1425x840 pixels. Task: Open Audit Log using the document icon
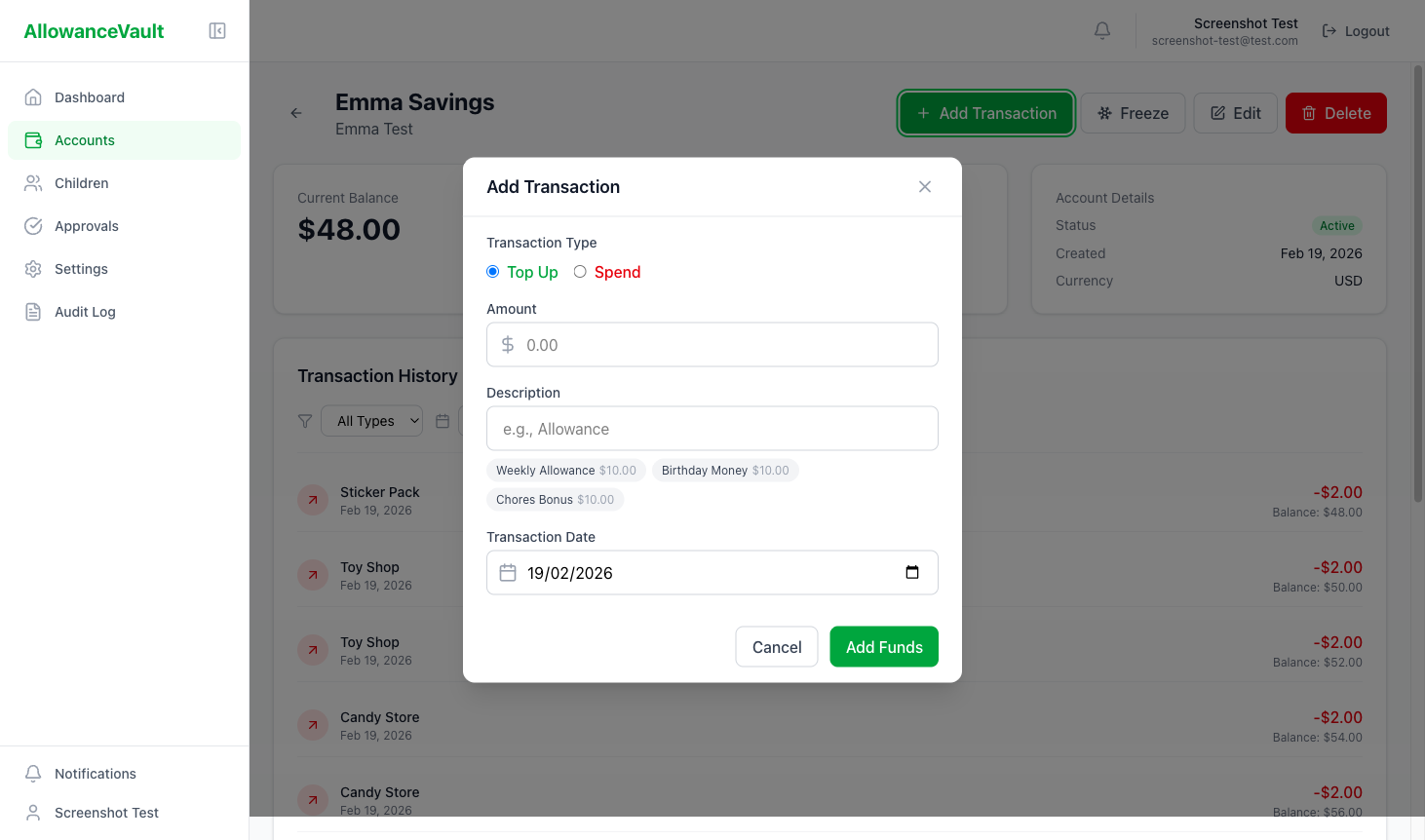[32, 311]
